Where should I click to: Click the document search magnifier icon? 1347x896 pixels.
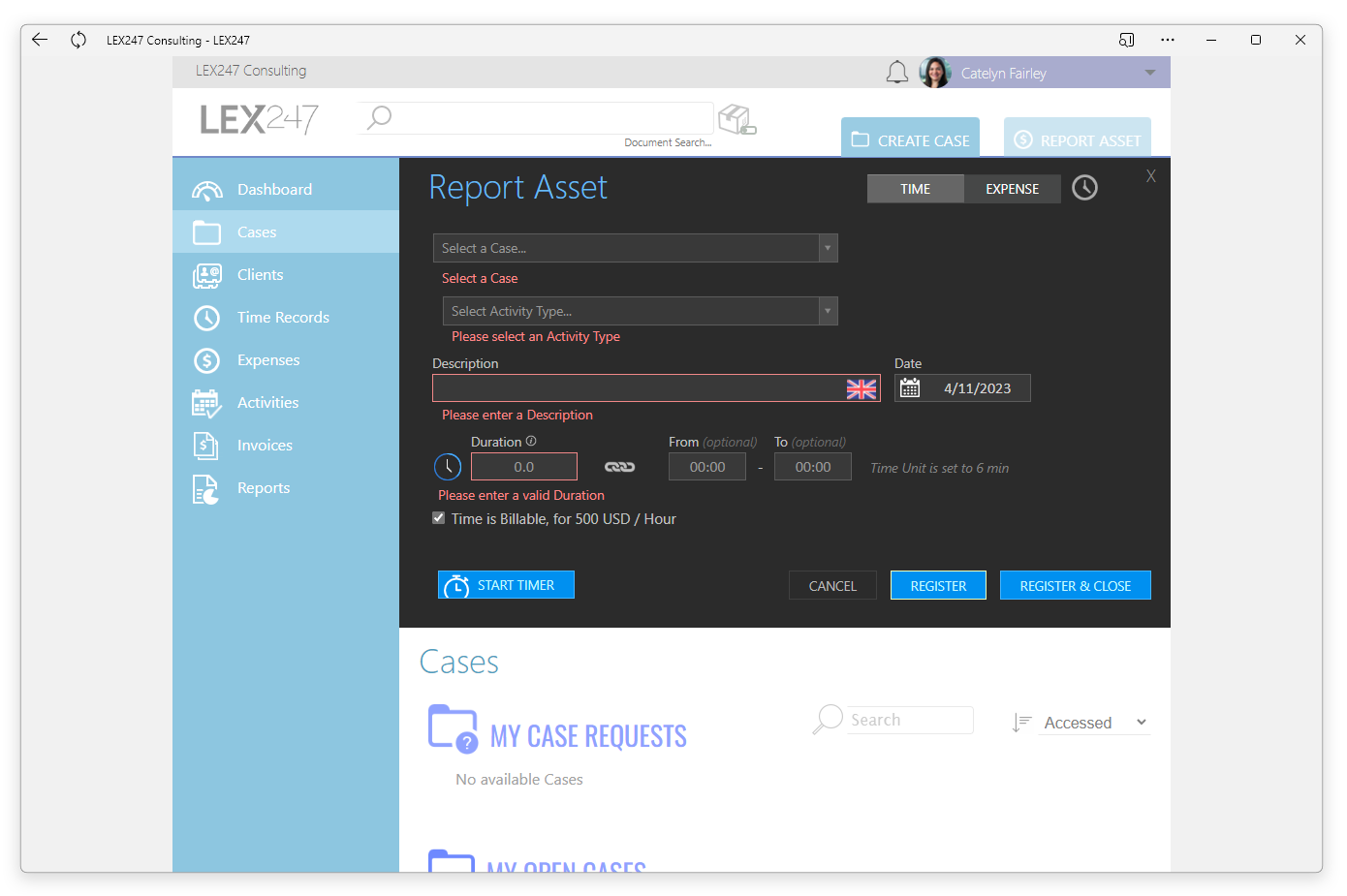pos(379,117)
